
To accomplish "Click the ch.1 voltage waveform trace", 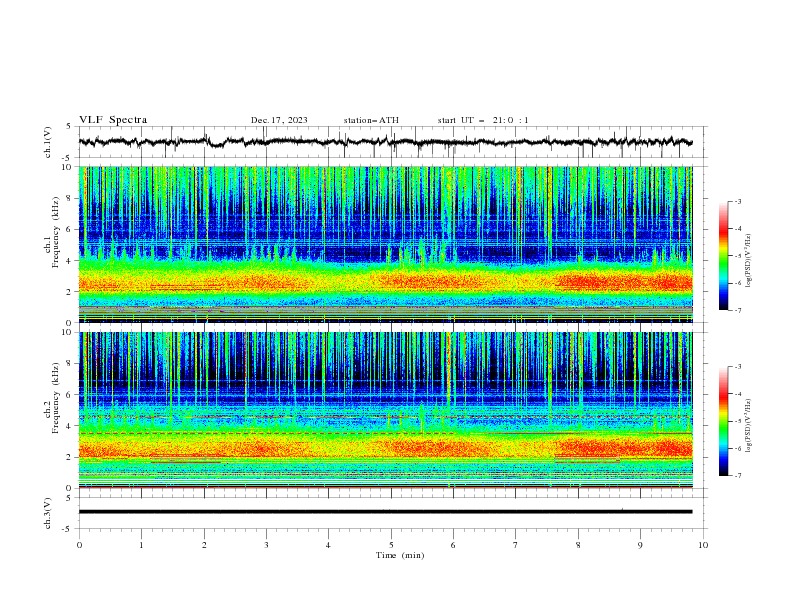I will tap(385, 142).
